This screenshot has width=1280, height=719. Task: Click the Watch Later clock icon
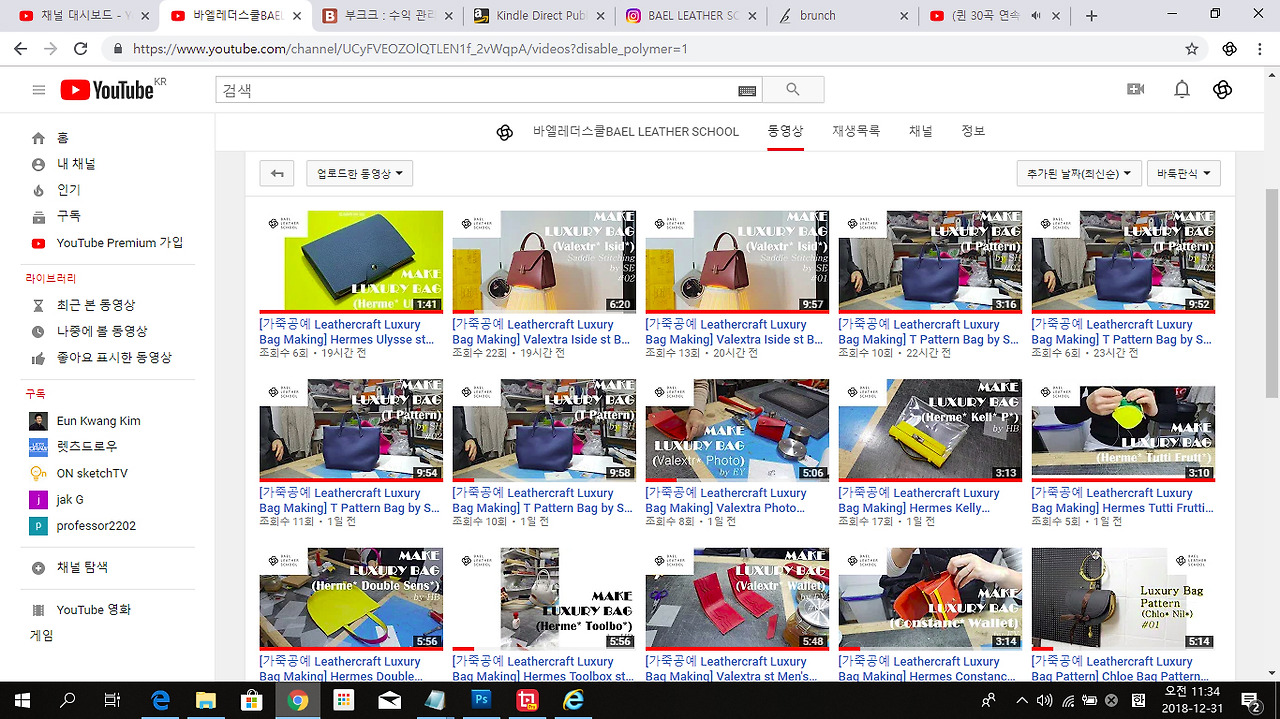(39, 331)
